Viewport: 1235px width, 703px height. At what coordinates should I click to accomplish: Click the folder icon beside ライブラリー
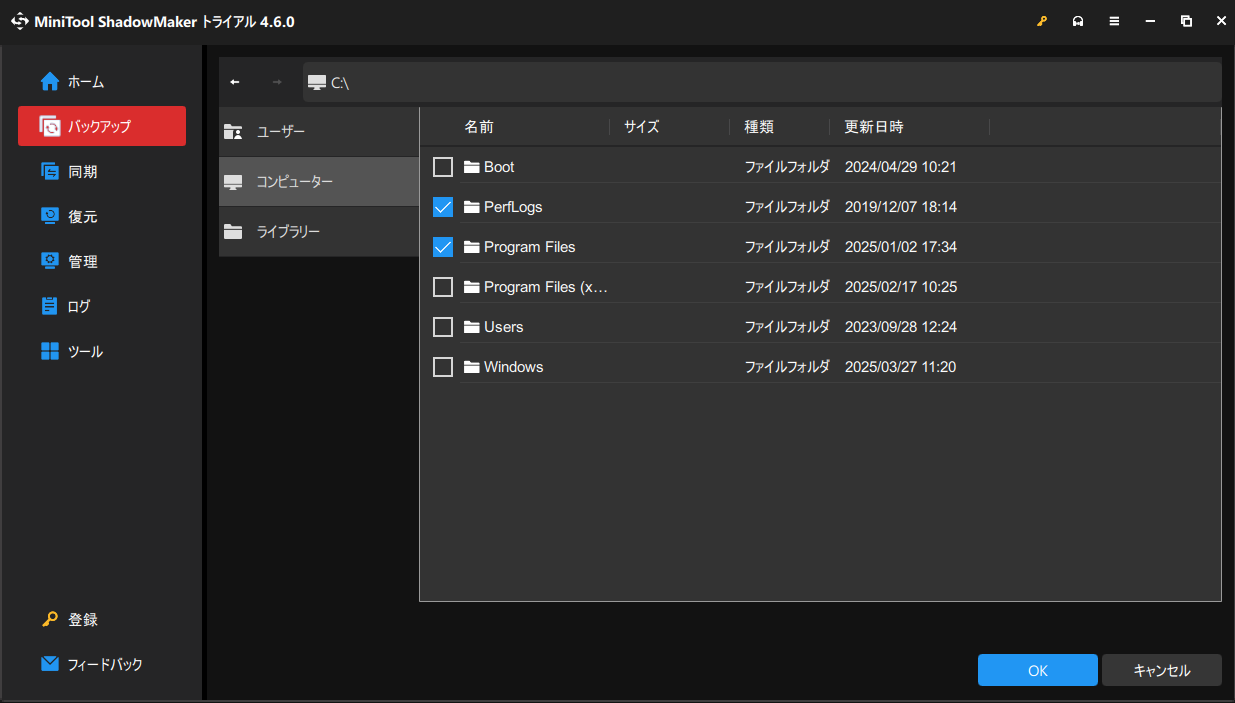233,232
